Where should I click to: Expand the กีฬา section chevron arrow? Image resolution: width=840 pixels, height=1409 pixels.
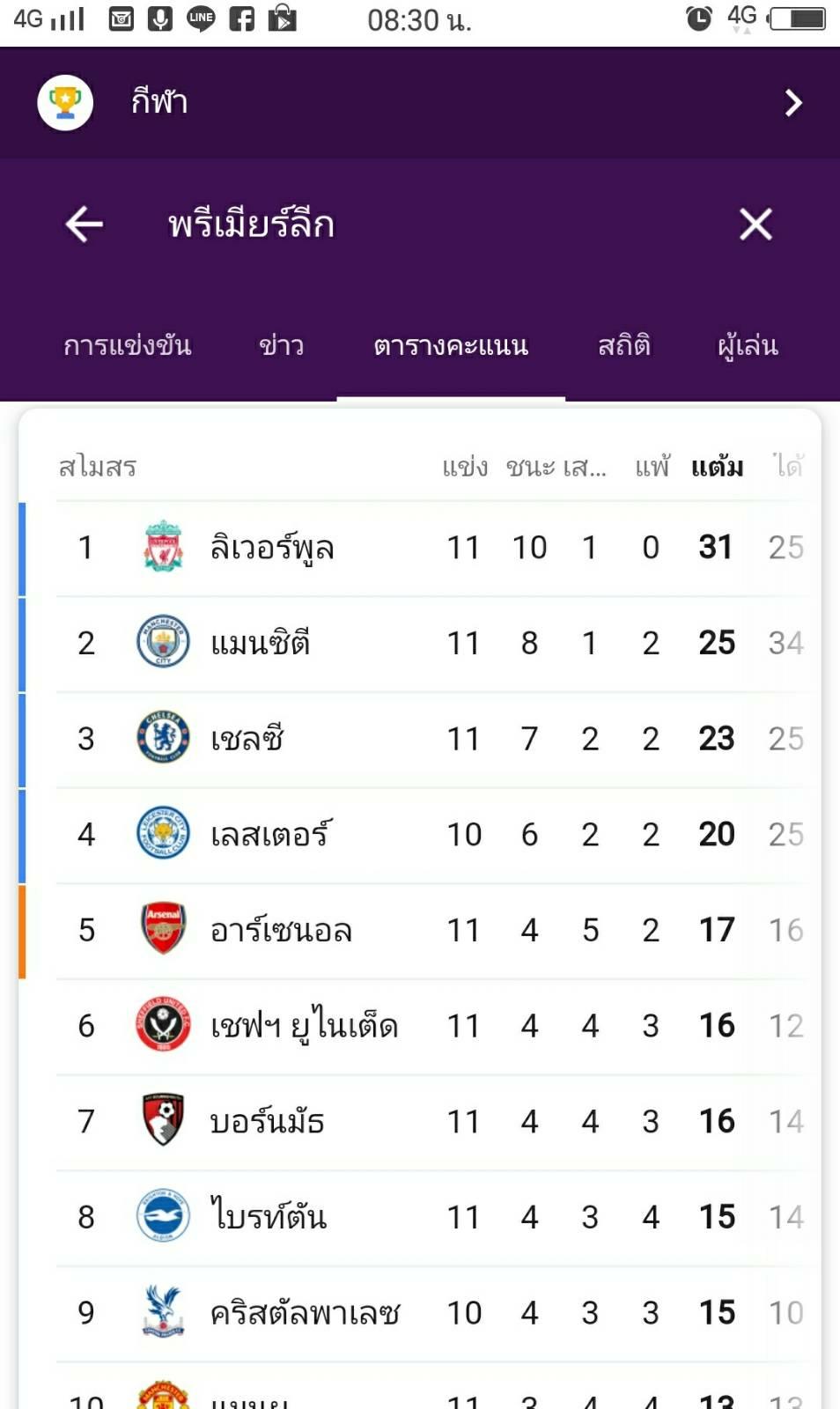pos(792,103)
